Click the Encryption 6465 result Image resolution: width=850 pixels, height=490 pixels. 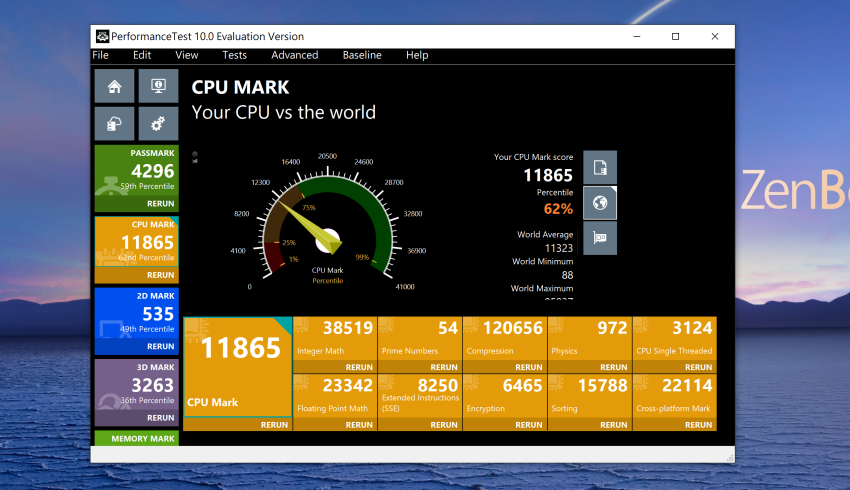pos(505,396)
